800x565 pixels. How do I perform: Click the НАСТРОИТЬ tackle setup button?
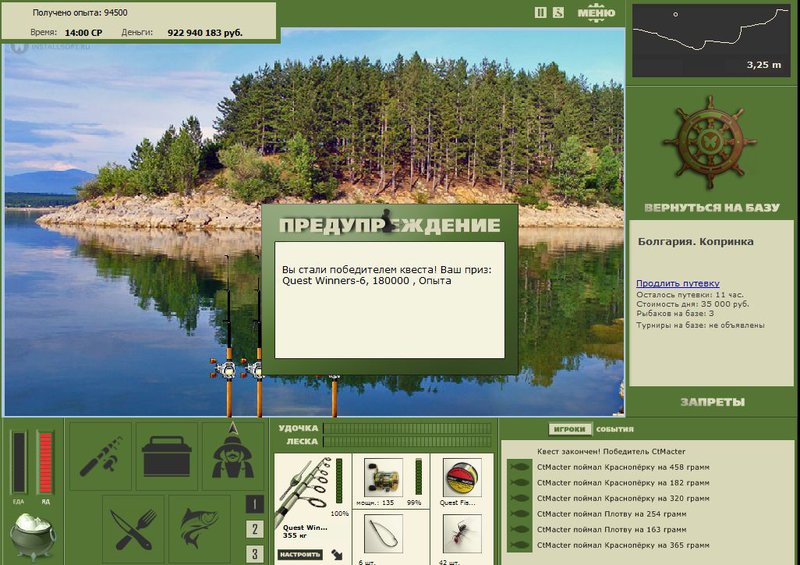click(x=300, y=554)
